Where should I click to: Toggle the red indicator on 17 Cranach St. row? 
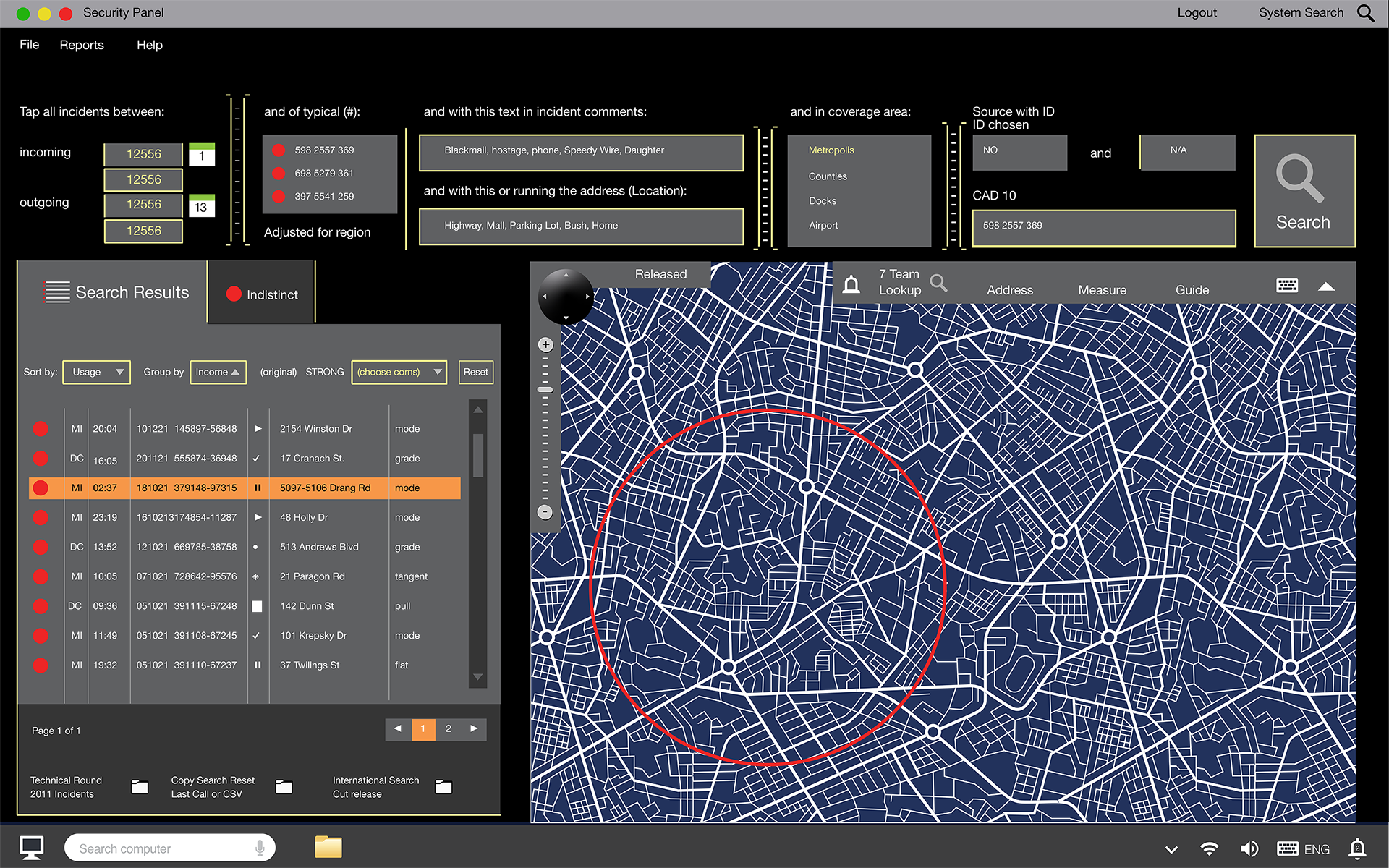coord(41,459)
